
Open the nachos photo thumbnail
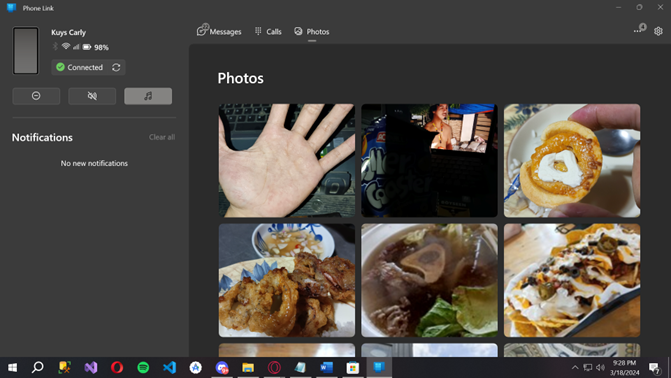(x=572, y=280)
